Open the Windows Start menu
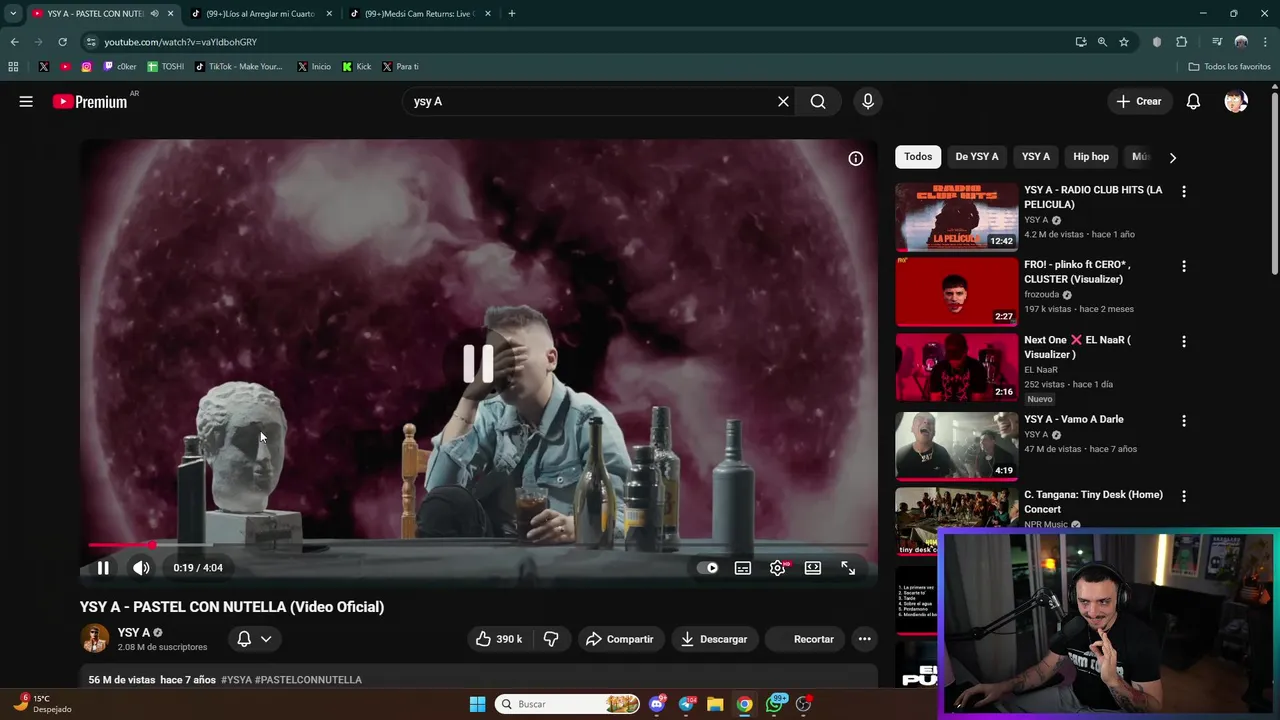This screenshot has height=720, width=1280. pyautogui.click(x=477, y=704)
